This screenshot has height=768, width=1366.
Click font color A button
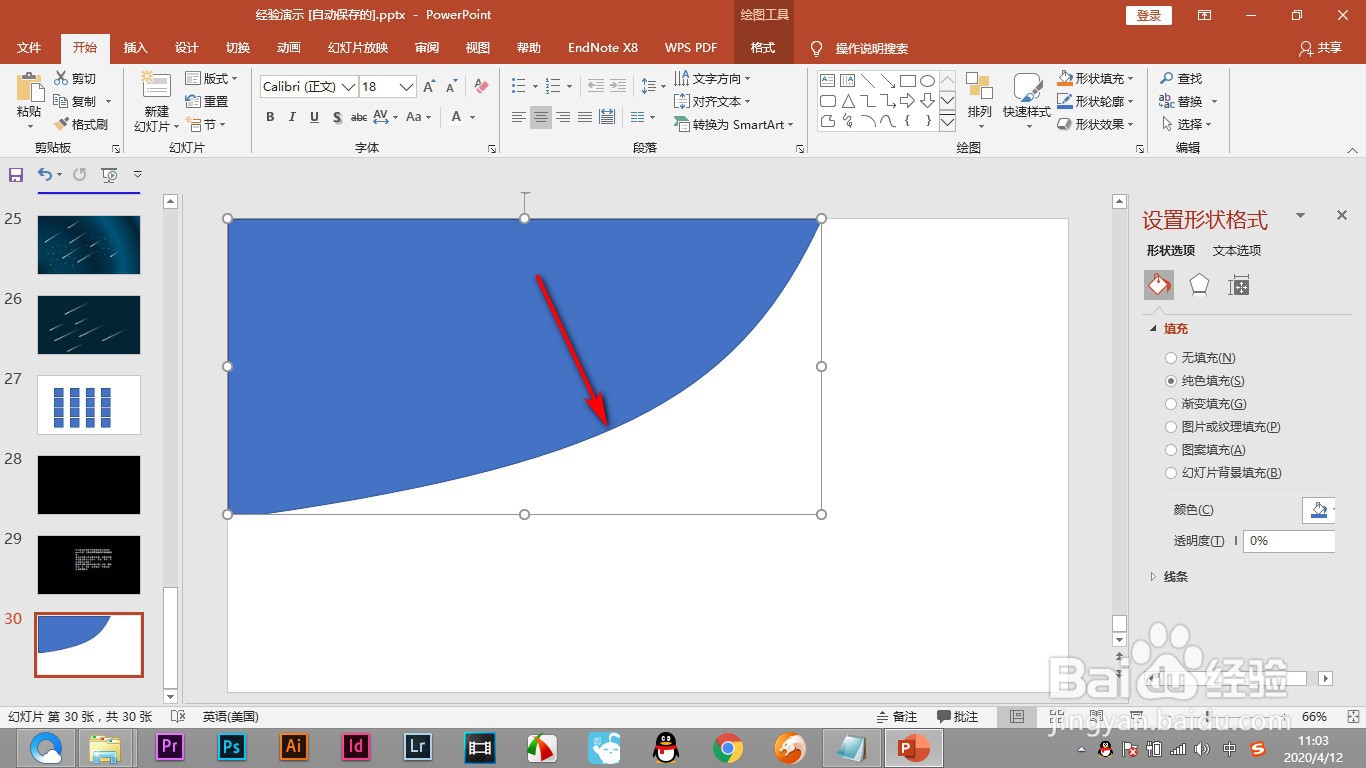457,117
